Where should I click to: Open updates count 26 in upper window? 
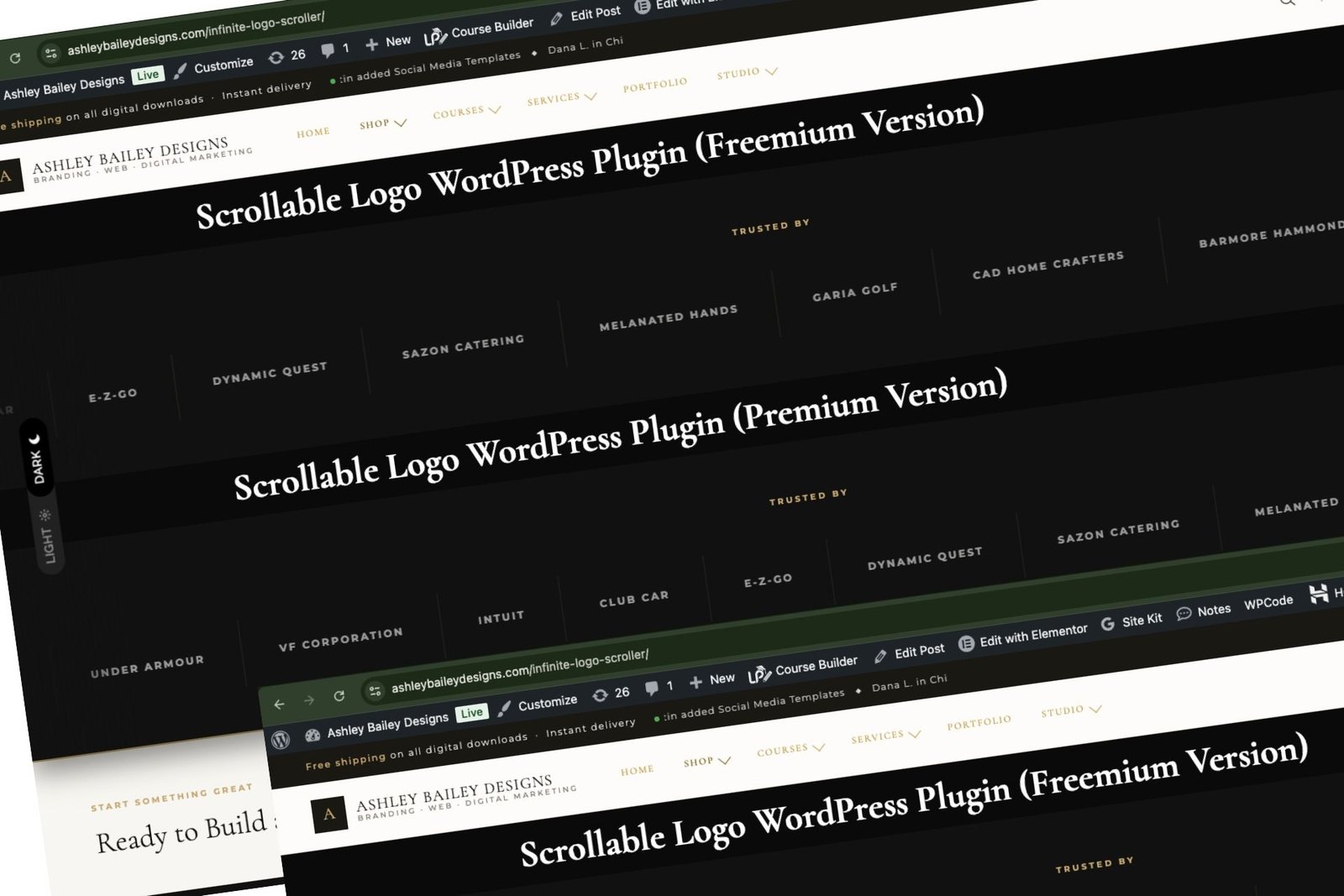click(286, 55)
